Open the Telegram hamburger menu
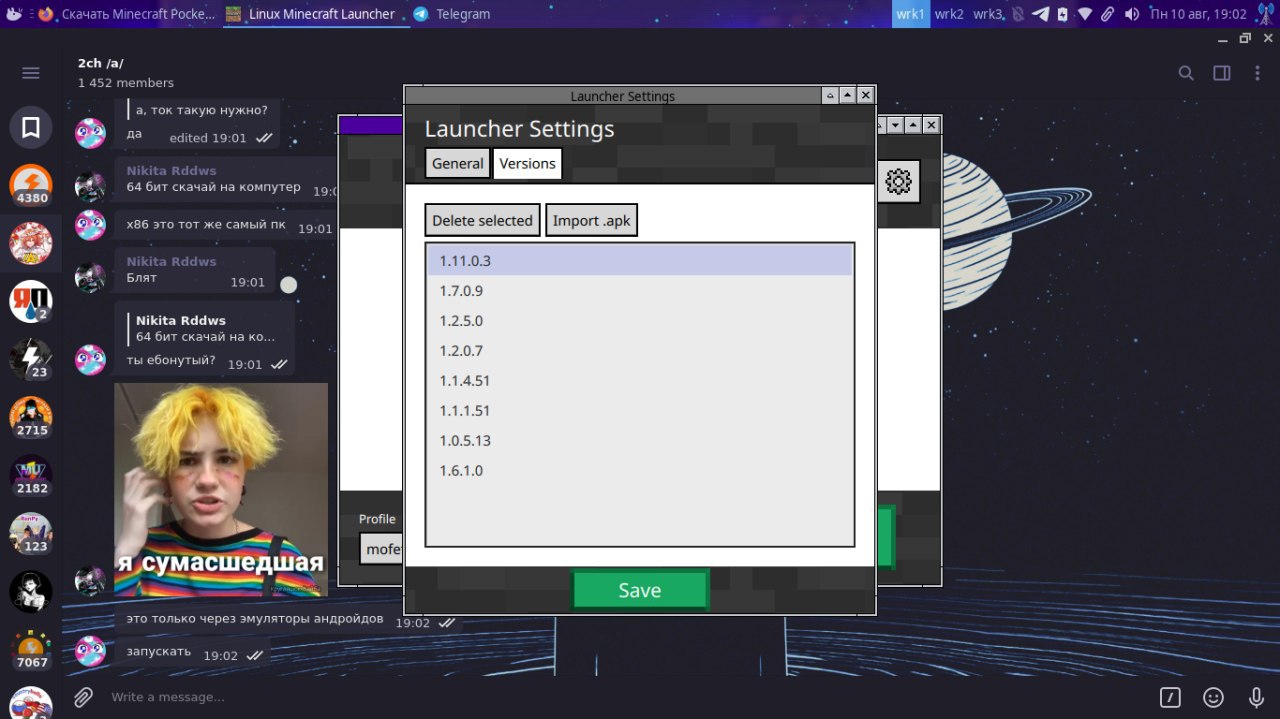Screen dimensions: 1280x719 pyautogui.click(x=31, y=73)
